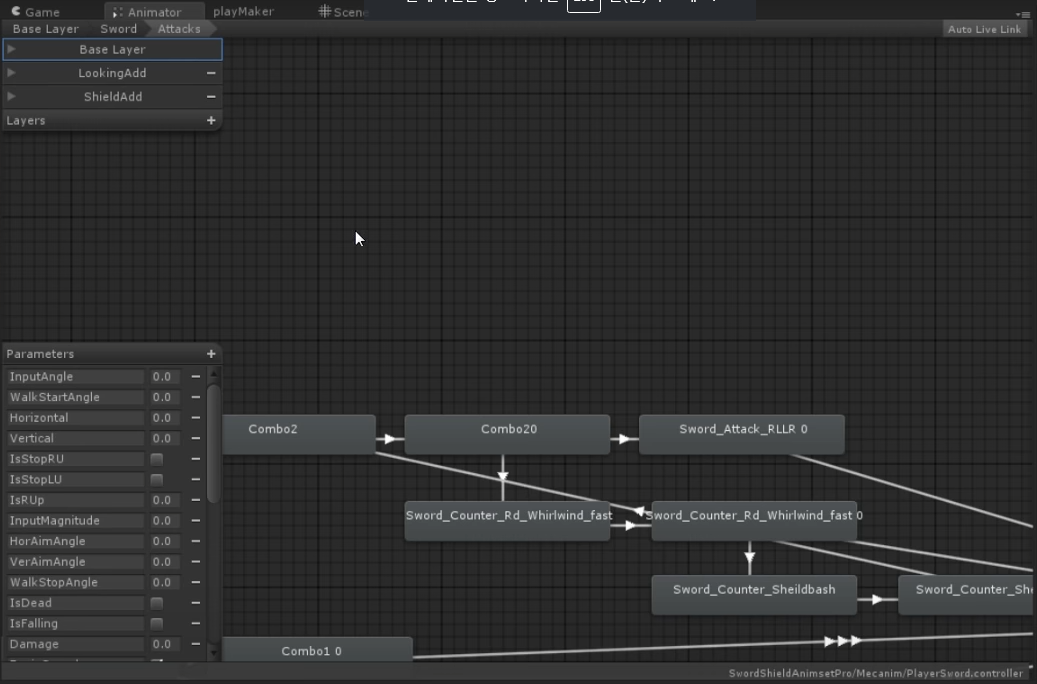
Task: Toggle the IsStopLU checkbox
Action: (157, 480)
